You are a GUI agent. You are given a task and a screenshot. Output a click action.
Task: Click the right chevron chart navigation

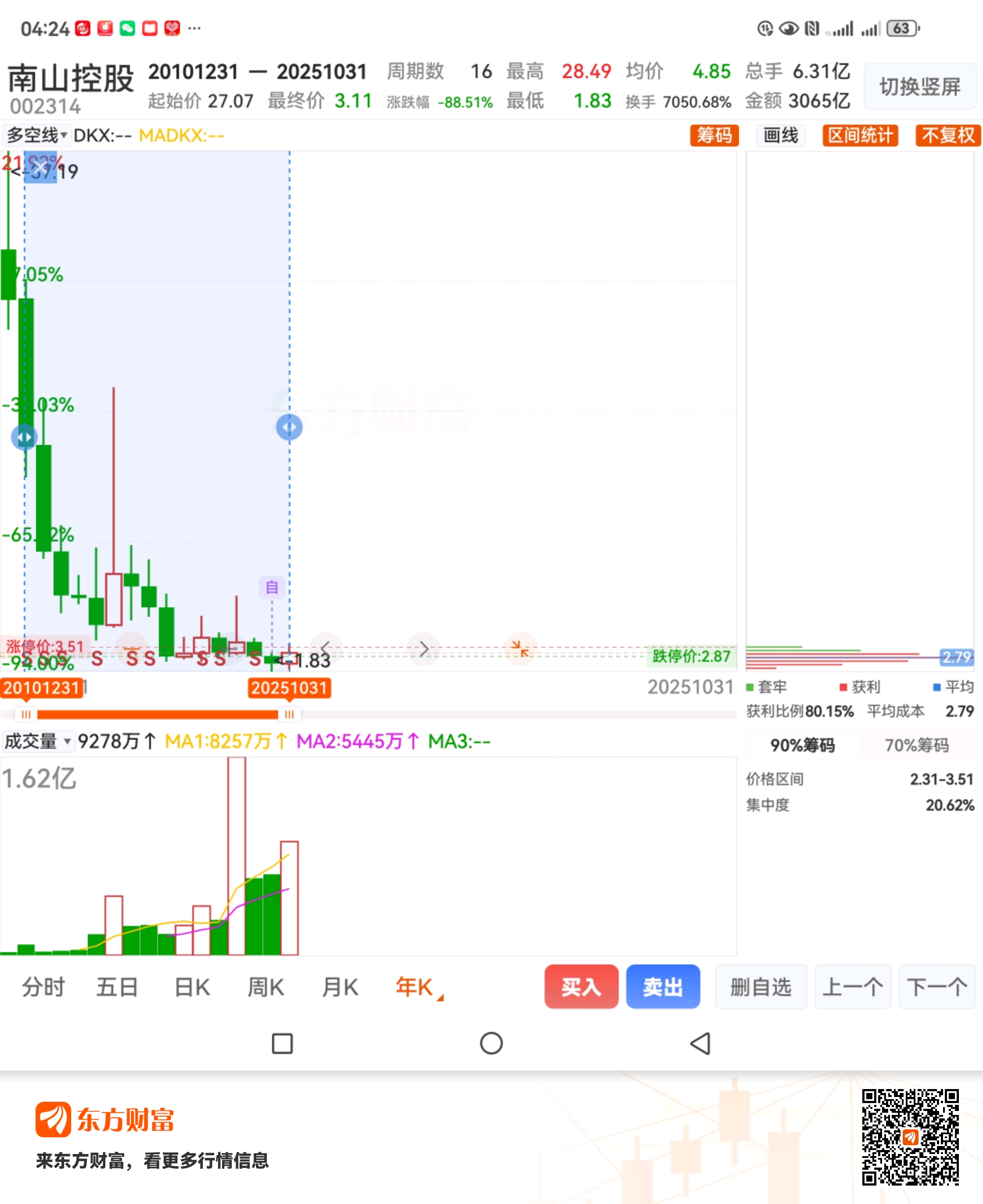click(x=423, y=649)
